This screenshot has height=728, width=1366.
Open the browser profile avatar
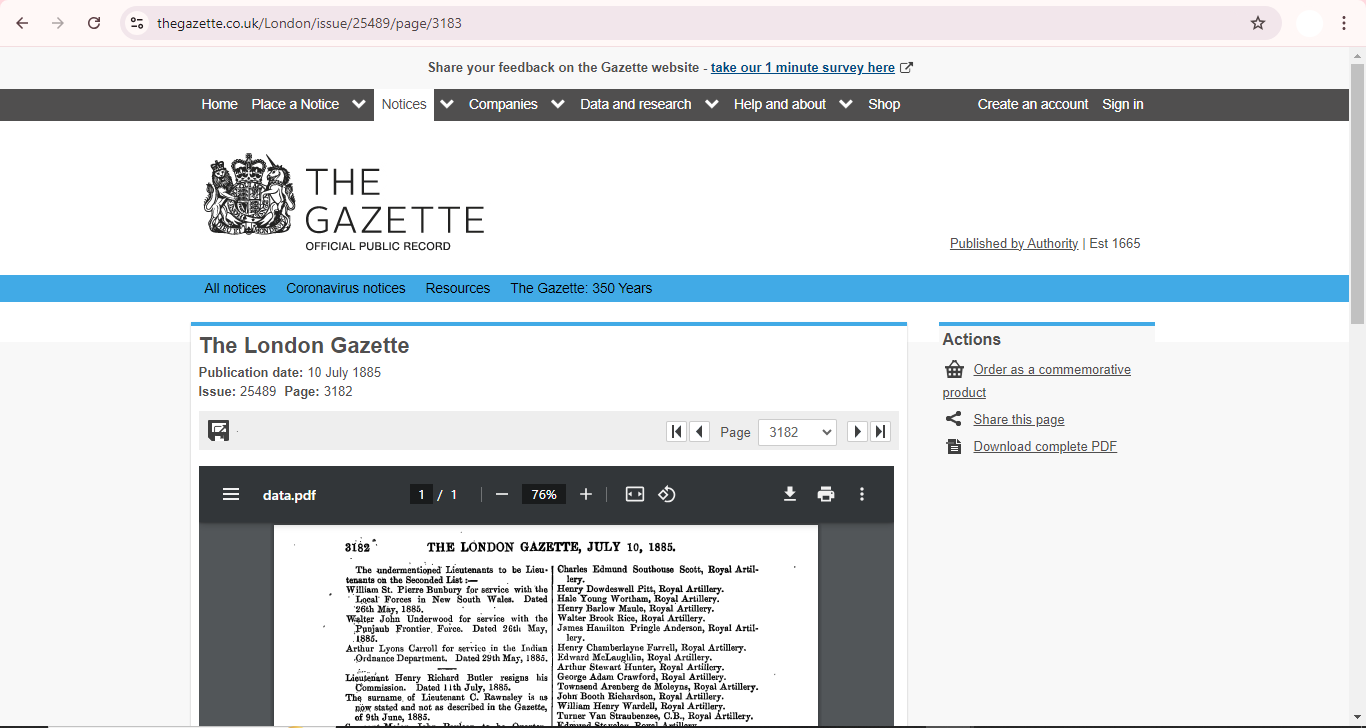point(1309,23)
